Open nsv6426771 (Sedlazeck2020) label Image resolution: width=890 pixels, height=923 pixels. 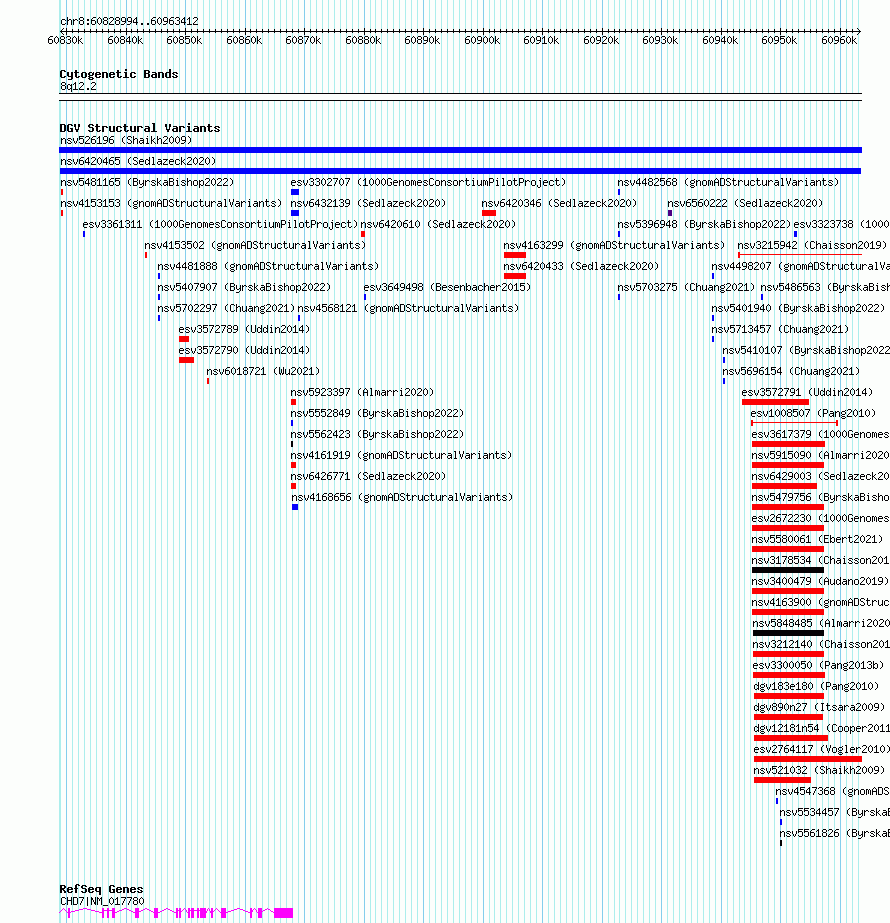tap(368, 476)
